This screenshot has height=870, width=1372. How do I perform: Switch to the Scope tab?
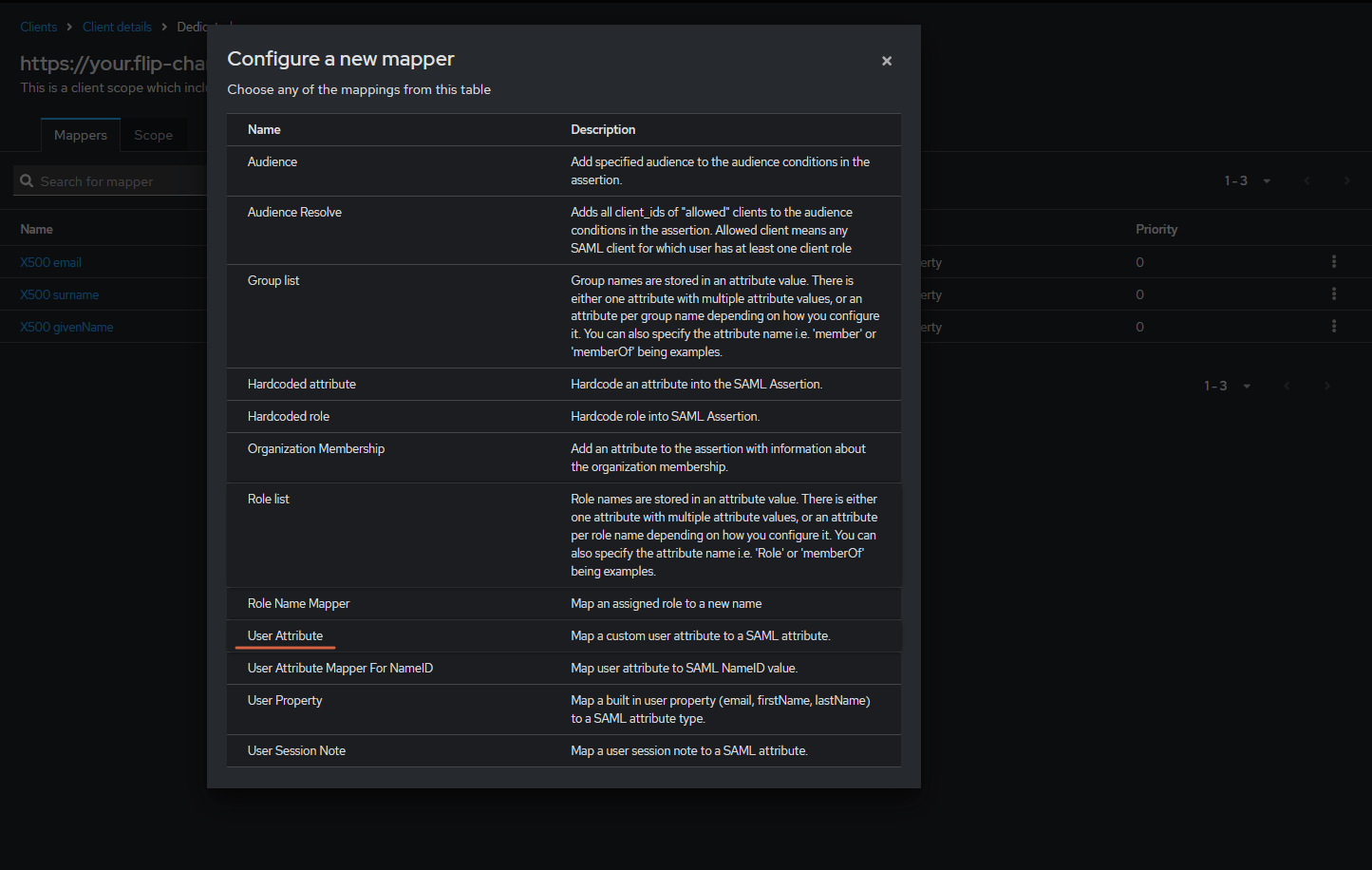click(153, 135)
